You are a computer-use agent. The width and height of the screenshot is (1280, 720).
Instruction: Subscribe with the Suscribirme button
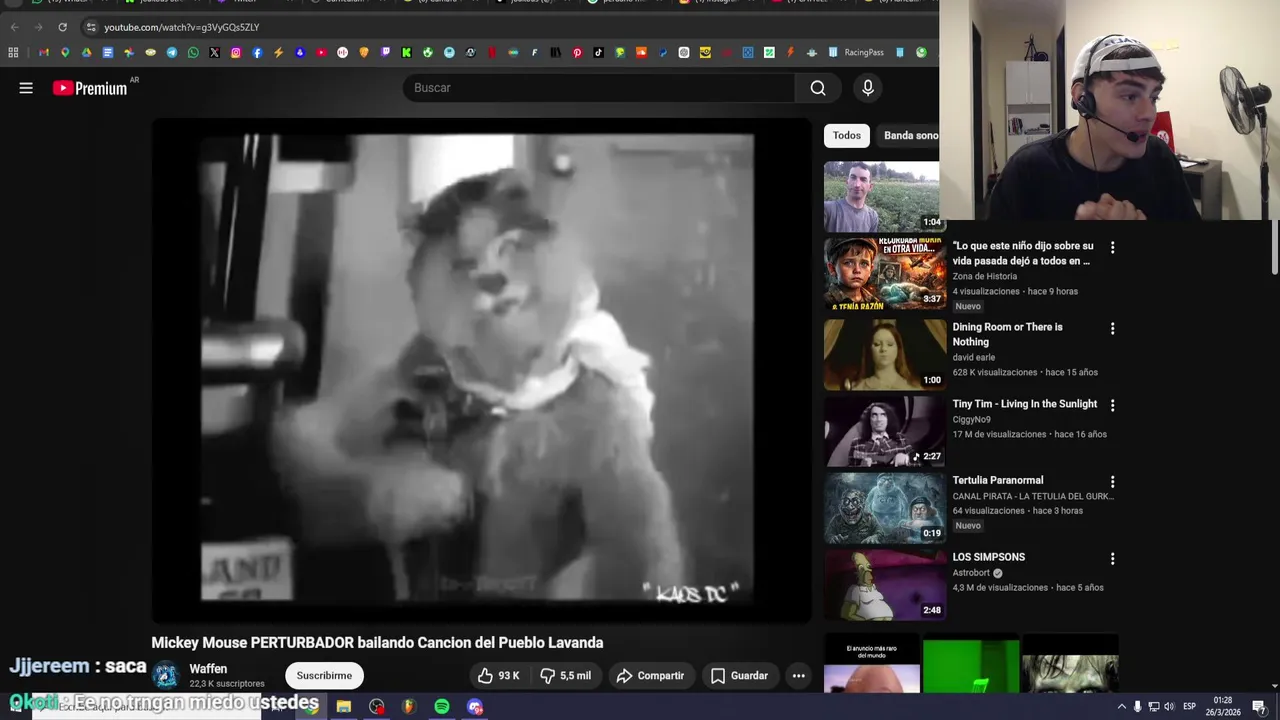[x=324, y=676]
